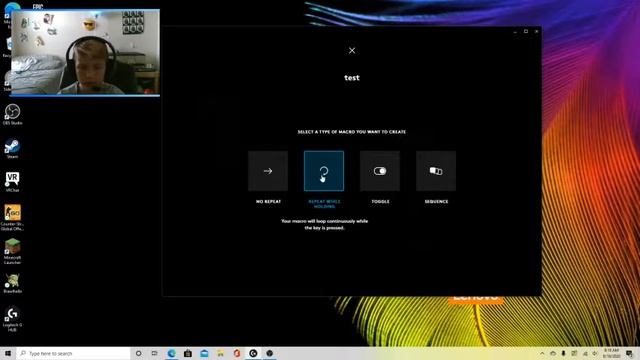Click the macro name 'test'
The height and width of the screenshot is (360, 640).
point(352,78)
